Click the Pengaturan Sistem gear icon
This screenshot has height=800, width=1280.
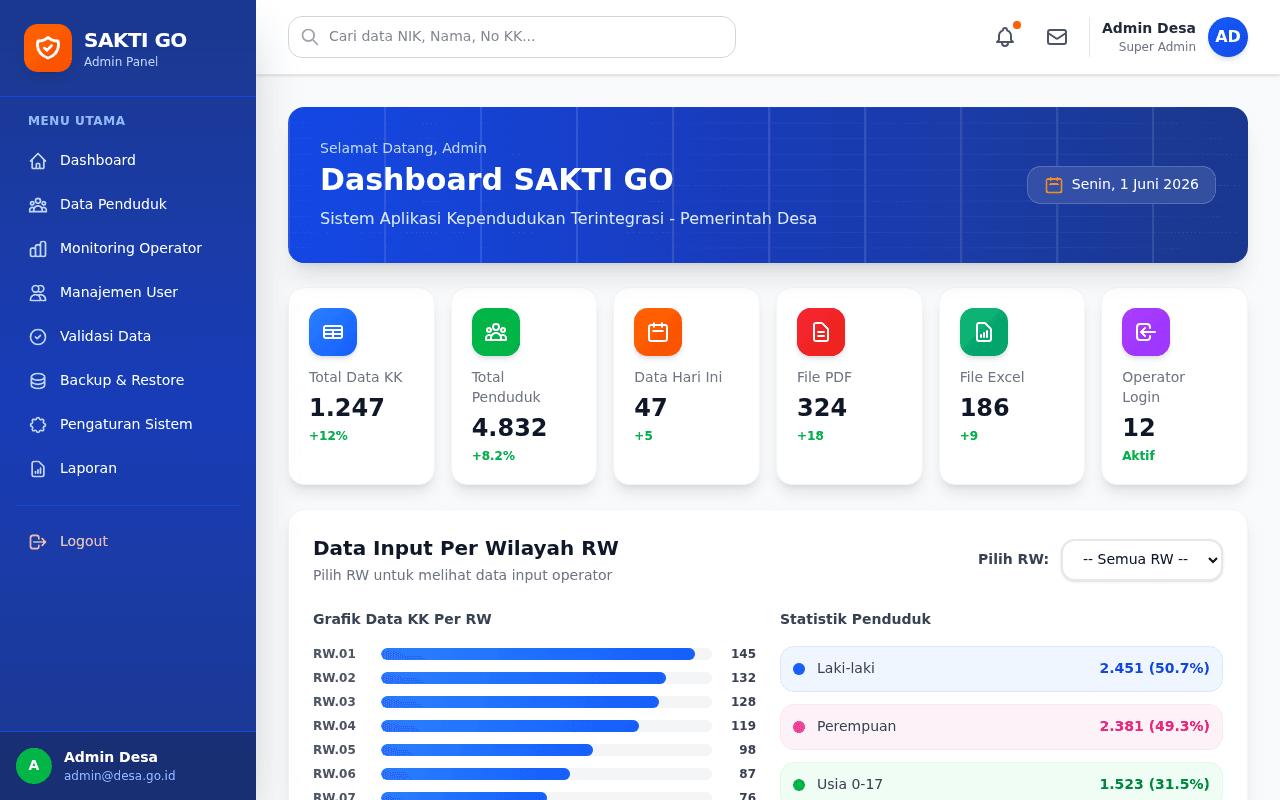[x=38, y=425]
